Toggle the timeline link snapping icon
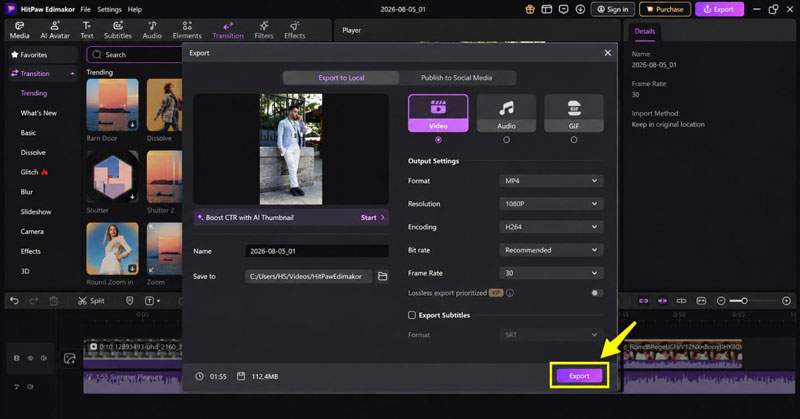 [x=643, y=301]
